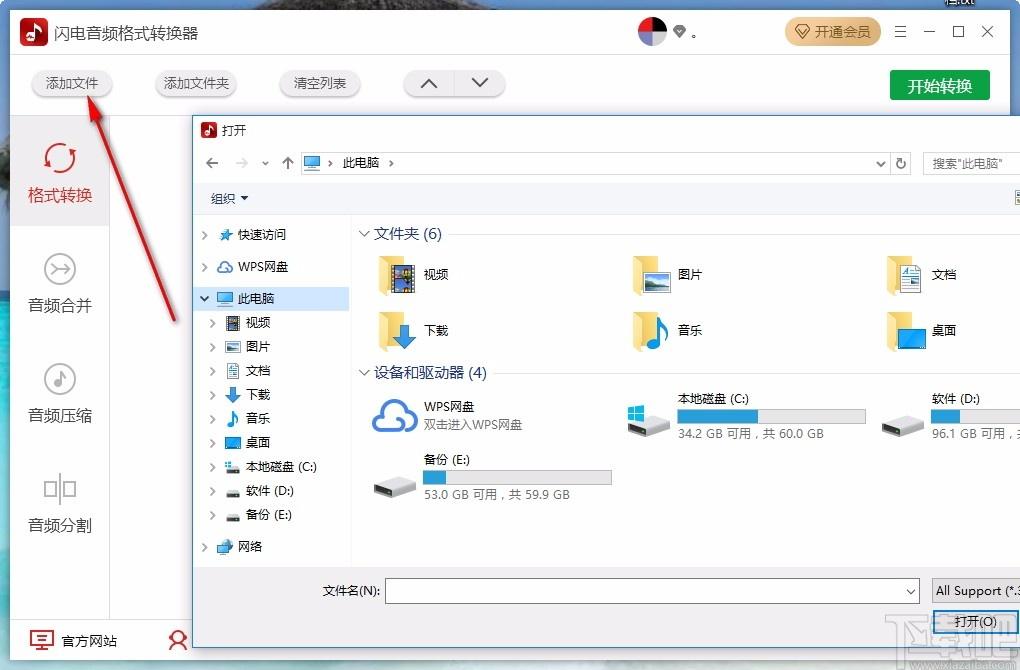Image resolution: width=1020 pixels, height=670 pixels.
Task: Open the 开通会员 membership button
Action: click(x=833, y=31)
